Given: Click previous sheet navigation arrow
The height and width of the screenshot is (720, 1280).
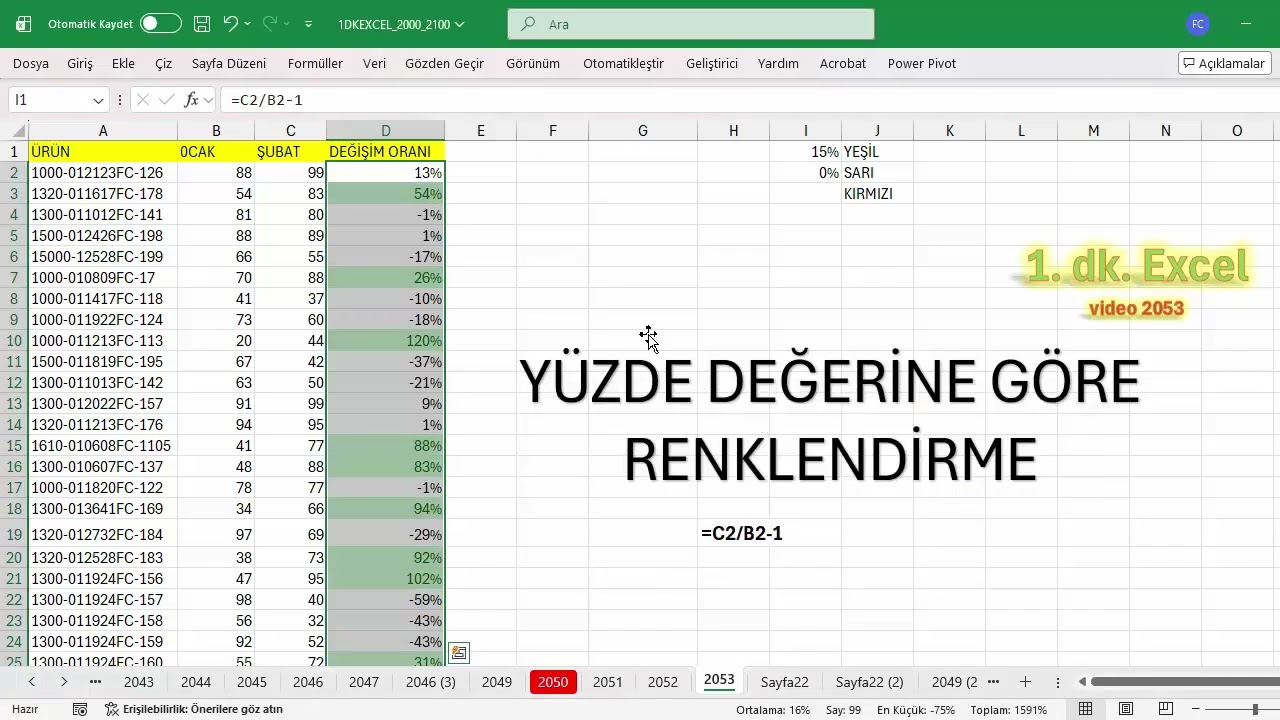Looking at the screenshot, I should pos(32,682).
